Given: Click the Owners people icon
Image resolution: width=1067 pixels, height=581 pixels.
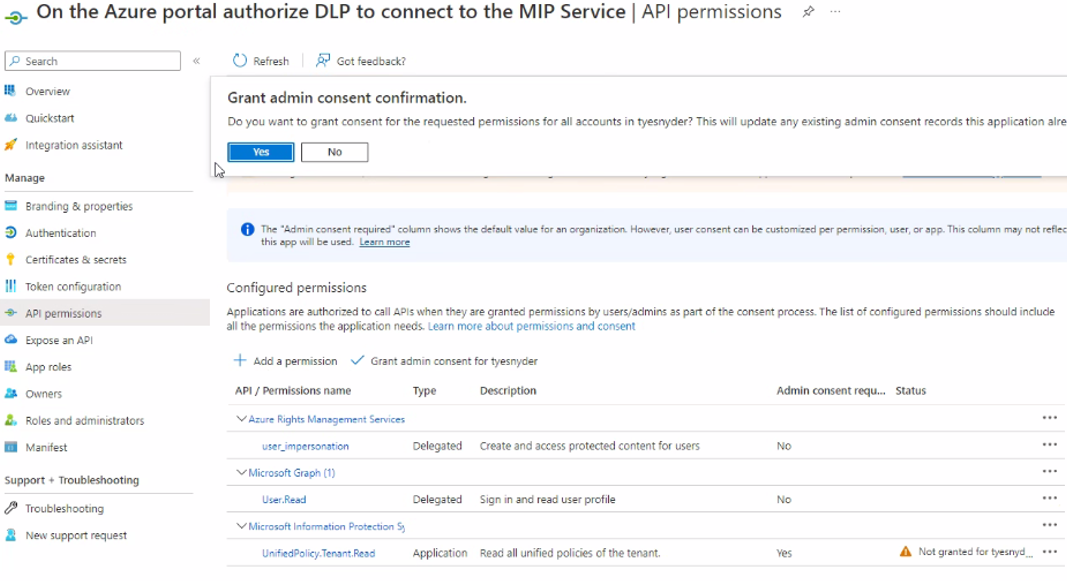Looking at the screenshot, I should (x=10, y=393).
